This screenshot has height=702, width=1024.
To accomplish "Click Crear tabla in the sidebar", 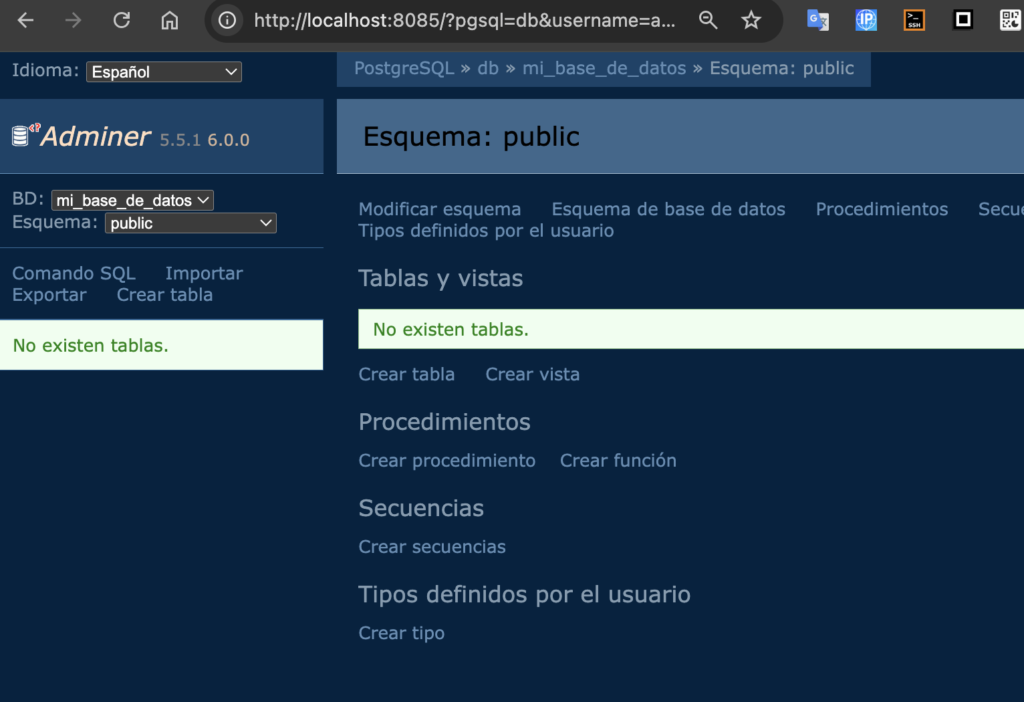I will point(165,295).
